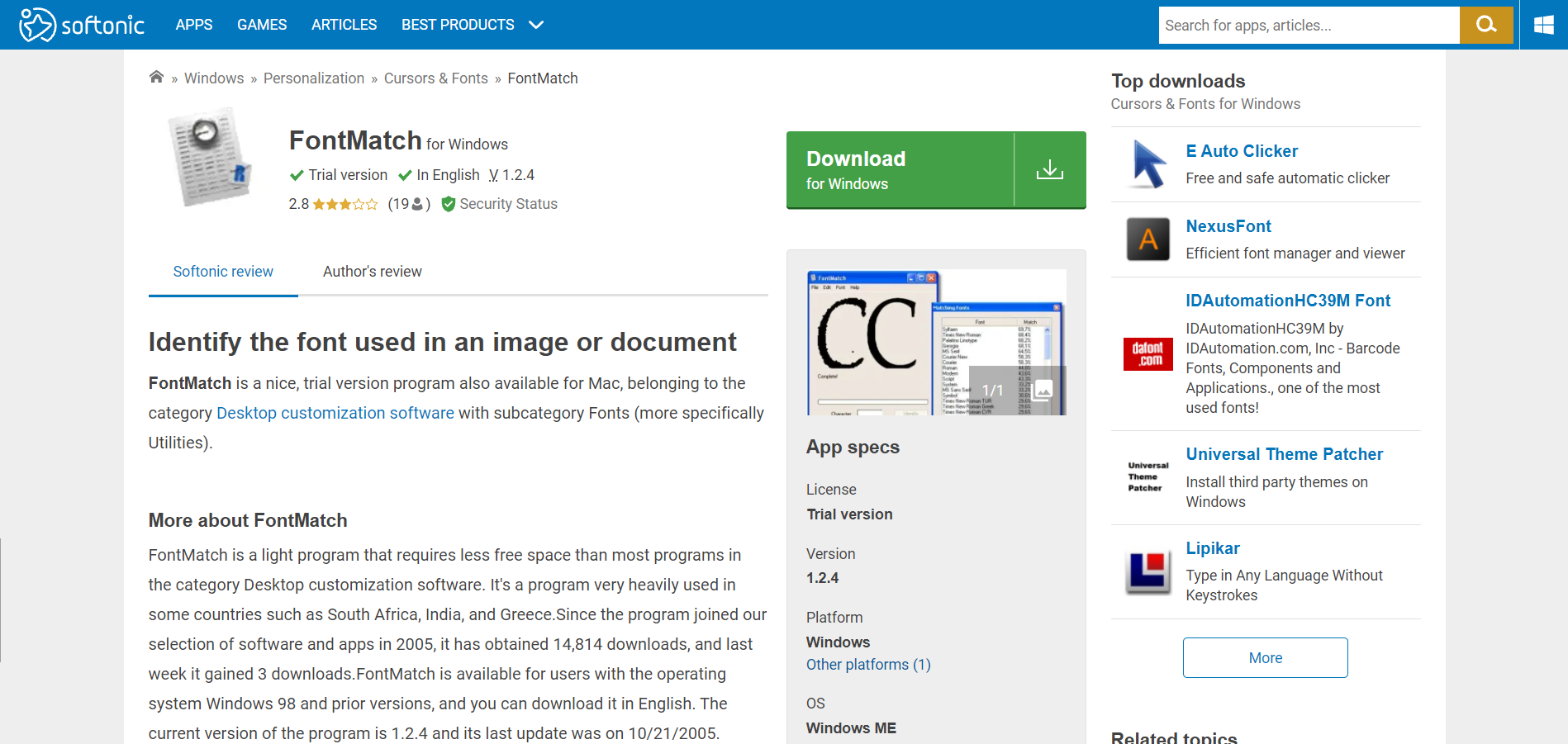This screenshot has width=1568, height=744.
Task: Click the star rating for FontMatch
Action: pyautogui.click(x=344, y=204)
